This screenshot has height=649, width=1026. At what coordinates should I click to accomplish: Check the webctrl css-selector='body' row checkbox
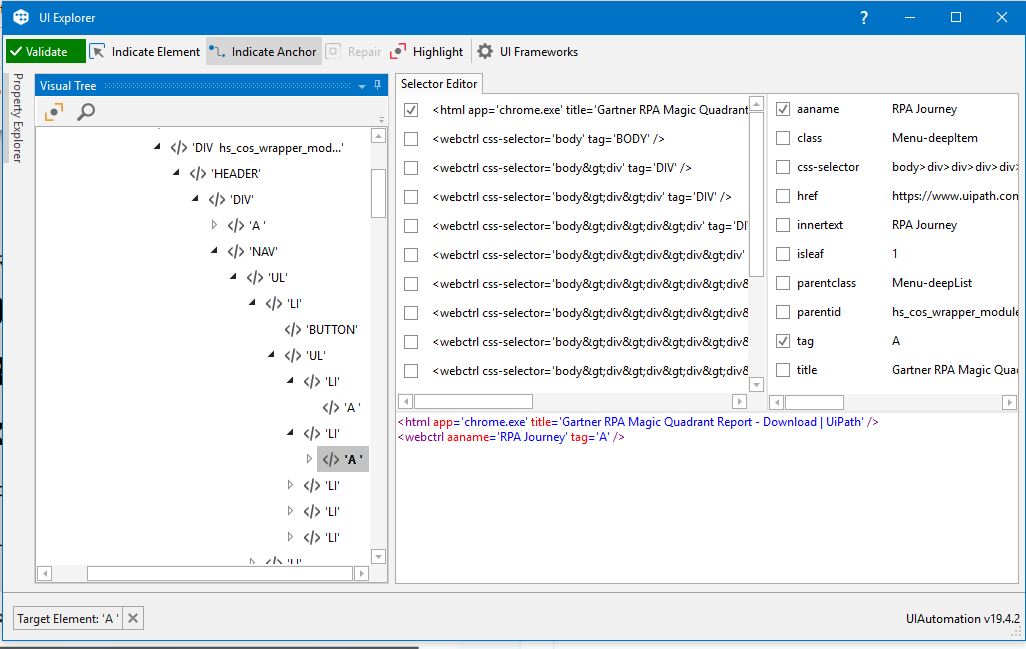click(411, 139)
